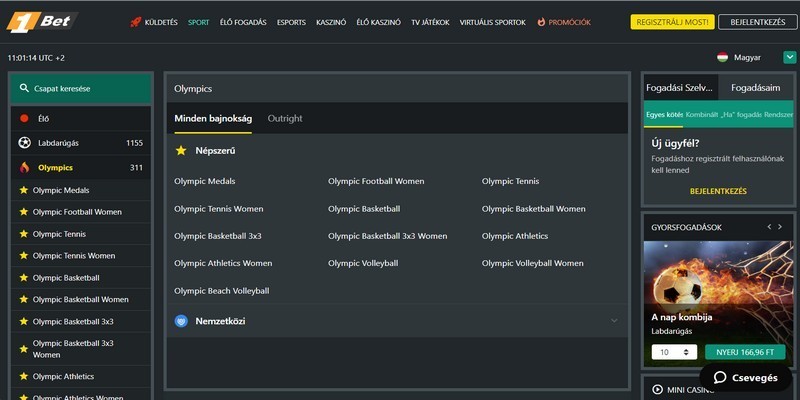
Task: Open the Sport menu
Action: click(198, 22)
